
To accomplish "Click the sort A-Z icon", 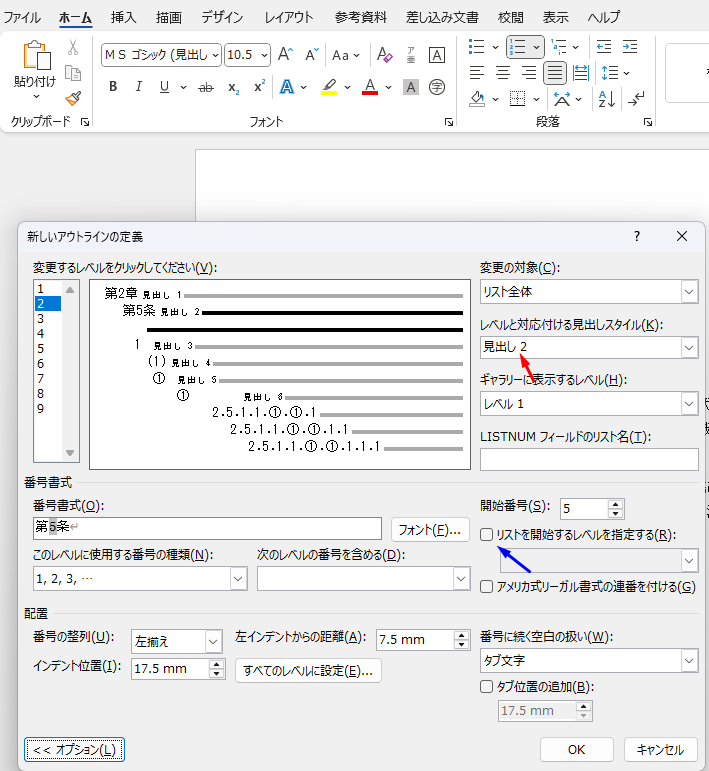I will pyautogui.click(x=605, y=98).
